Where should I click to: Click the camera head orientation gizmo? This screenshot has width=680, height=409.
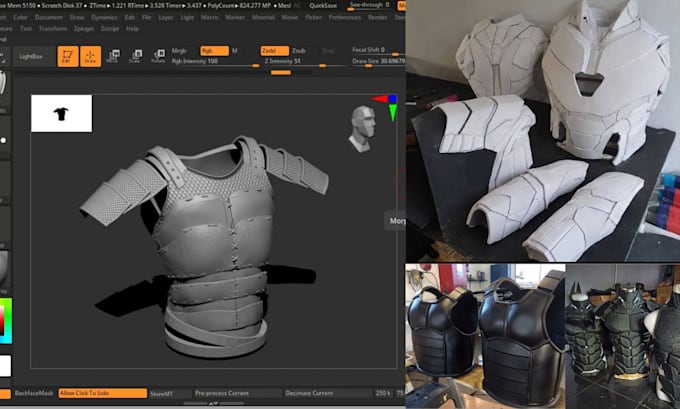[x=363, y=129]
